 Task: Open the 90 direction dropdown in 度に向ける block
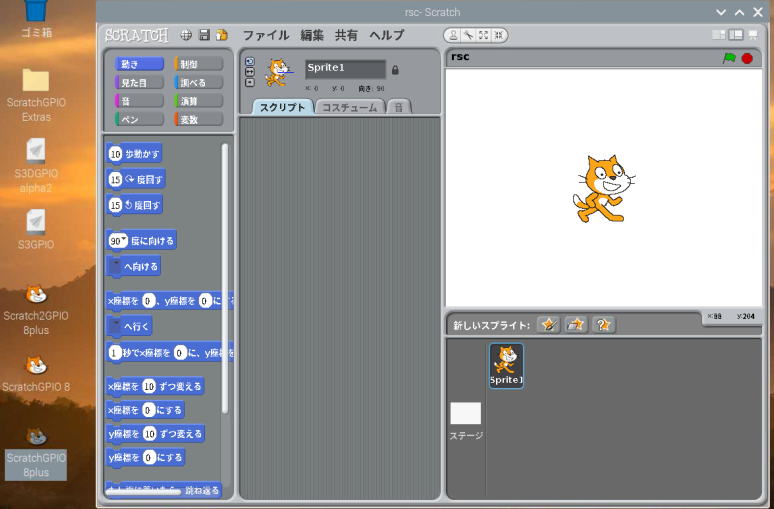[124, 239]
